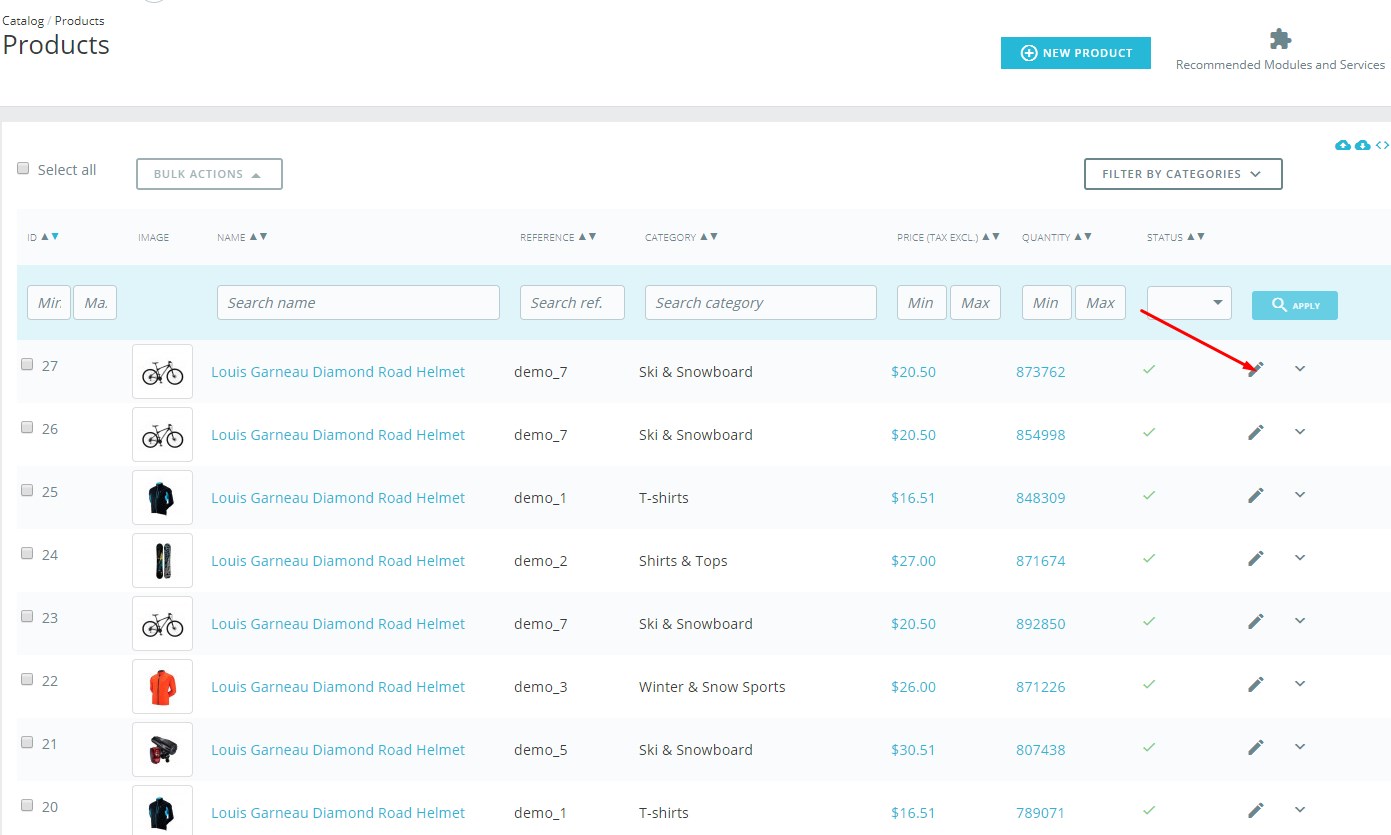This screenshot has height=835, width=1391.
Task: Click the pencil edit icon for product 21
Action: pos(1256,747)
